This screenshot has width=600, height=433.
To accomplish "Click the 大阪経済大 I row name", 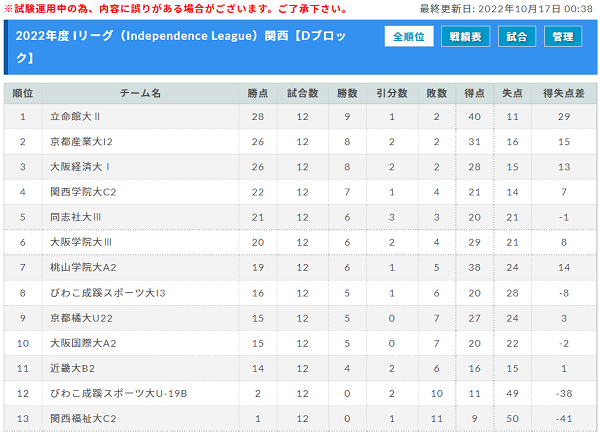I will coord(80,167).
